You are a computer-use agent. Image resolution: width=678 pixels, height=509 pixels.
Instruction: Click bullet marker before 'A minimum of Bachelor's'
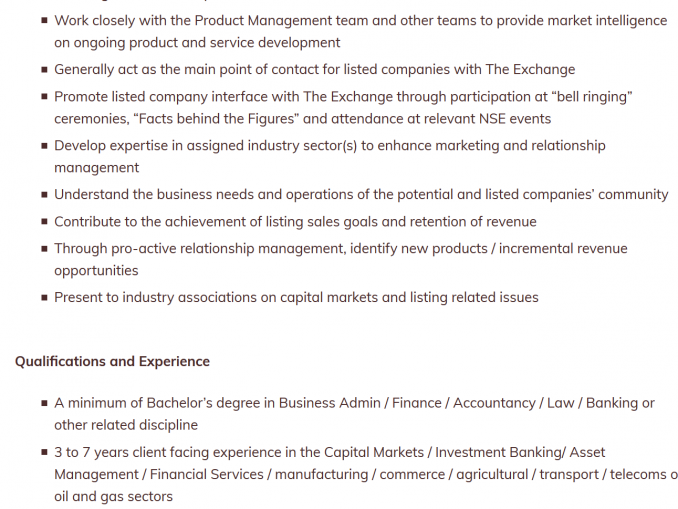pos(44,403)
